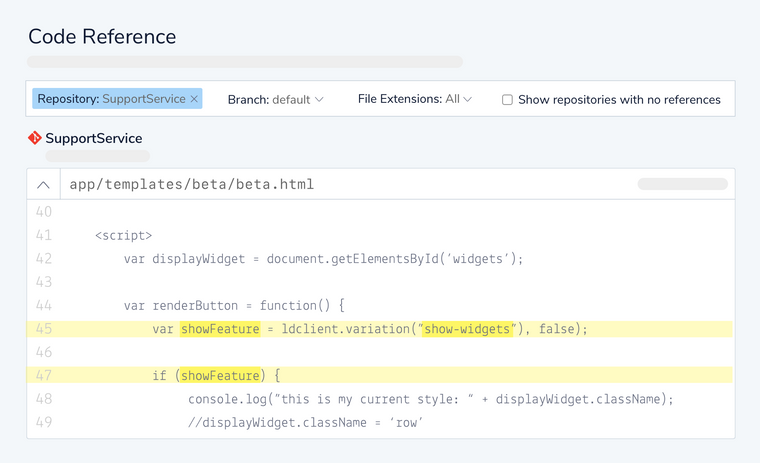Viewport: 760px width, 463px height.
Task: Remove the Repository: SupportService filter chip
Action: [x=194, y=100]
